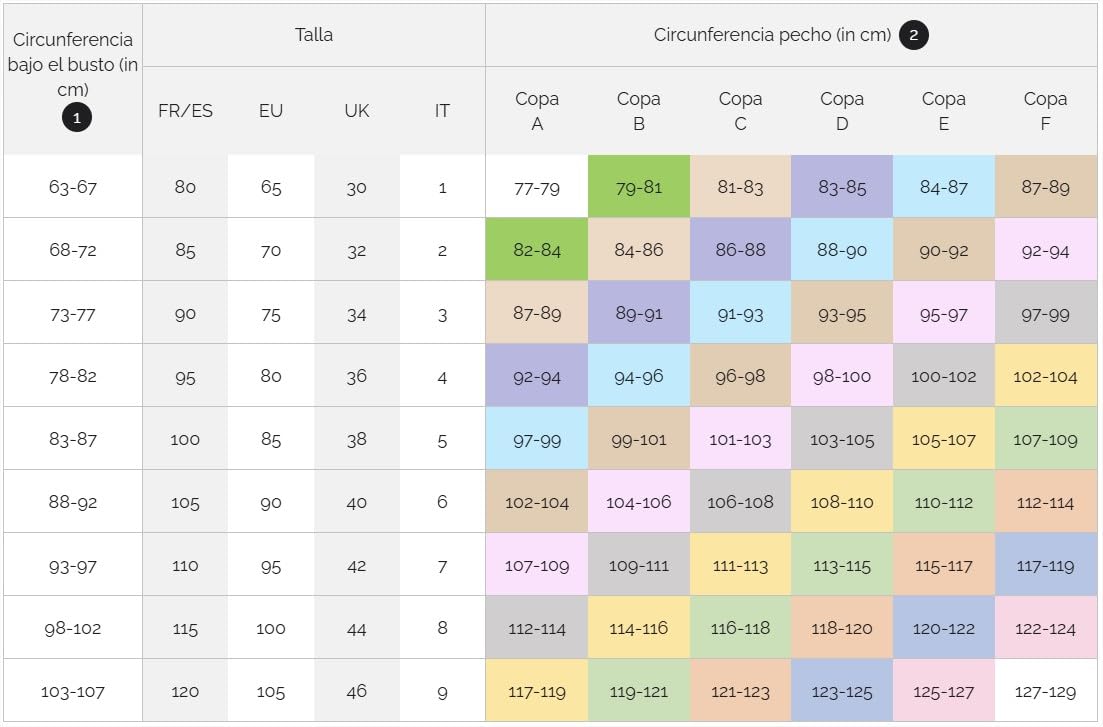Click the number 2 info badge
This screenshot has width=1103, height=727.
tap(913, 35)
